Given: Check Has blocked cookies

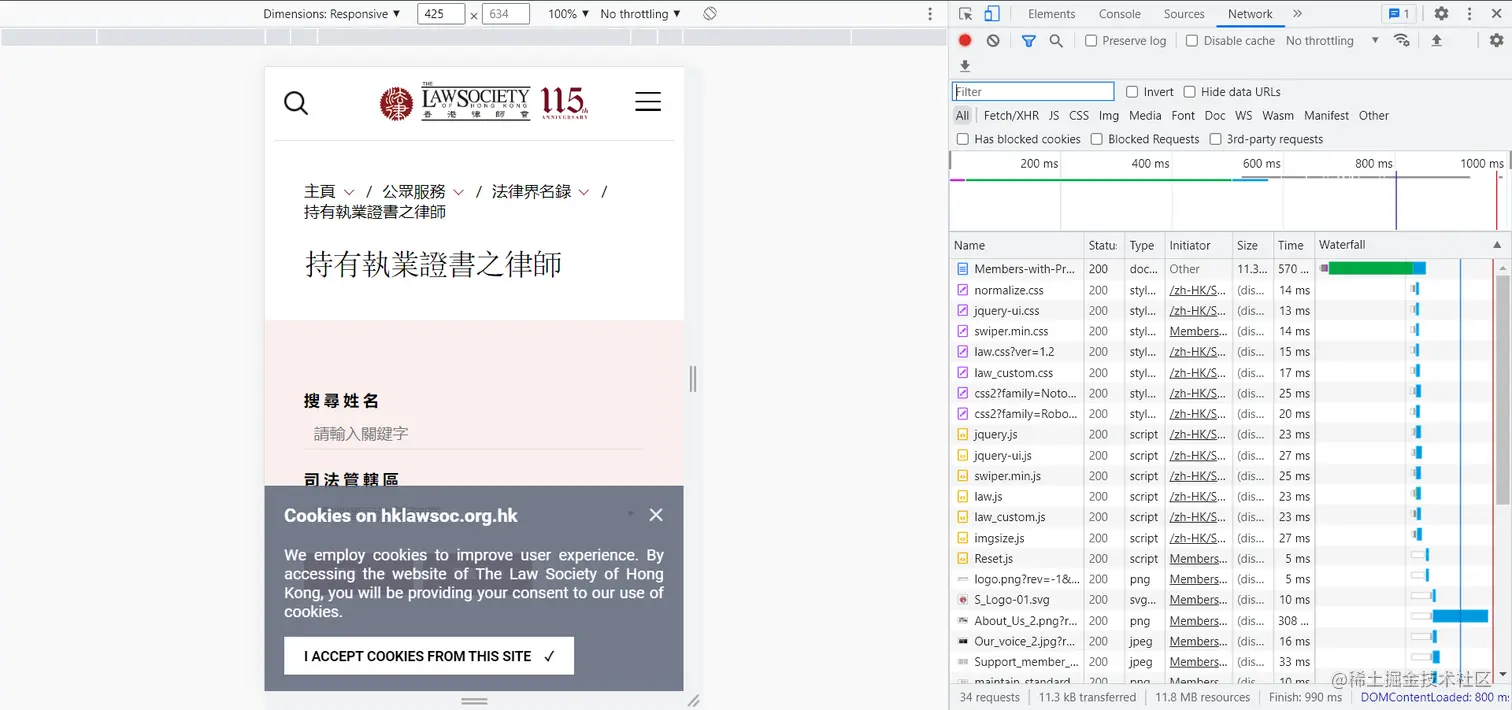Looking at the screenshot, I should point(963,140).
